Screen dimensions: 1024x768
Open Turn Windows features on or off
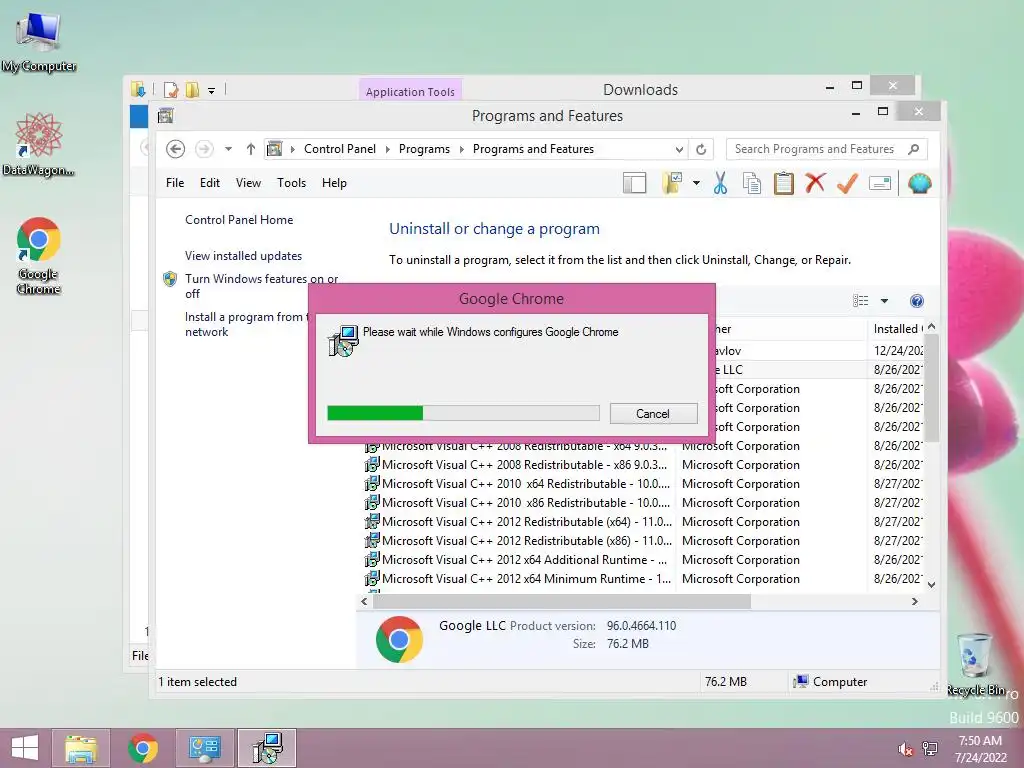(261, 286)
